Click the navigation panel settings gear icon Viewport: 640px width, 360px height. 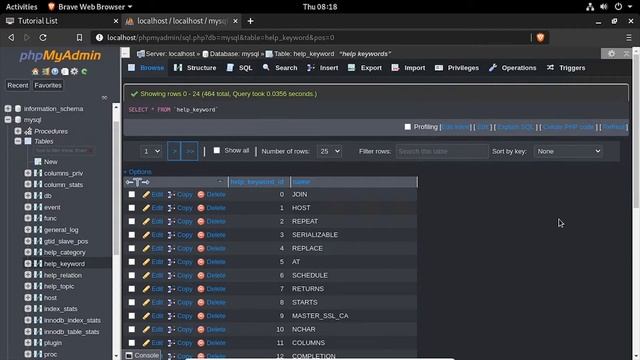click(x=74, y=71)
